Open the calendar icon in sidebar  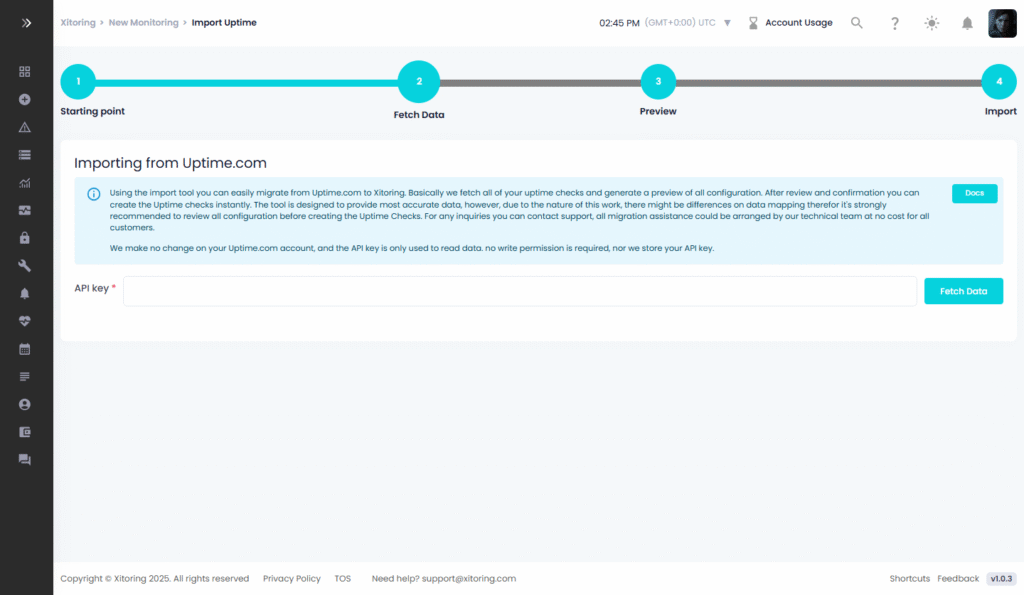point(25,349)
